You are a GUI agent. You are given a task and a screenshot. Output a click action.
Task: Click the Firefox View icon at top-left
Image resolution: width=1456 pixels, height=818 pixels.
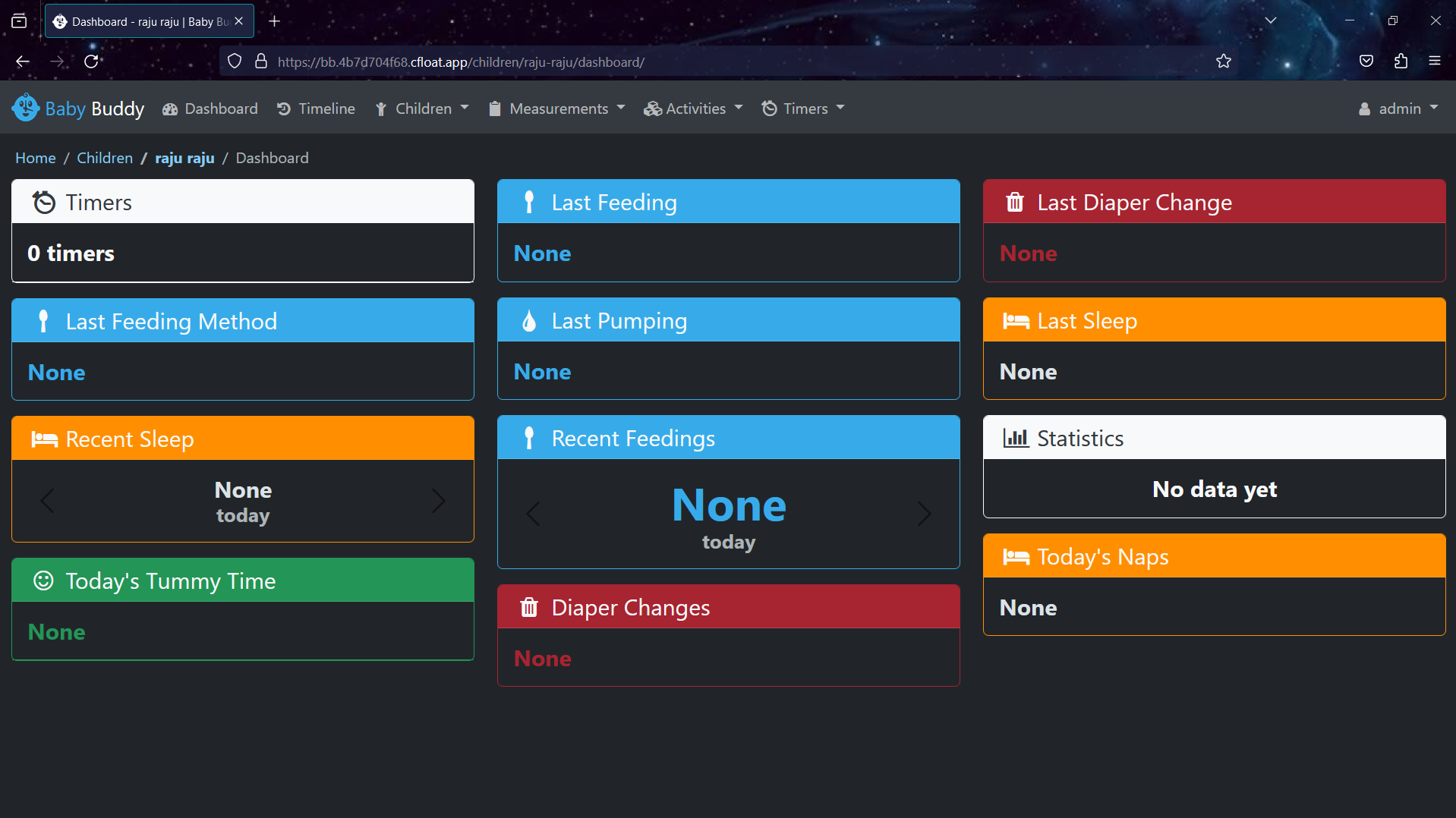(19, 21)
